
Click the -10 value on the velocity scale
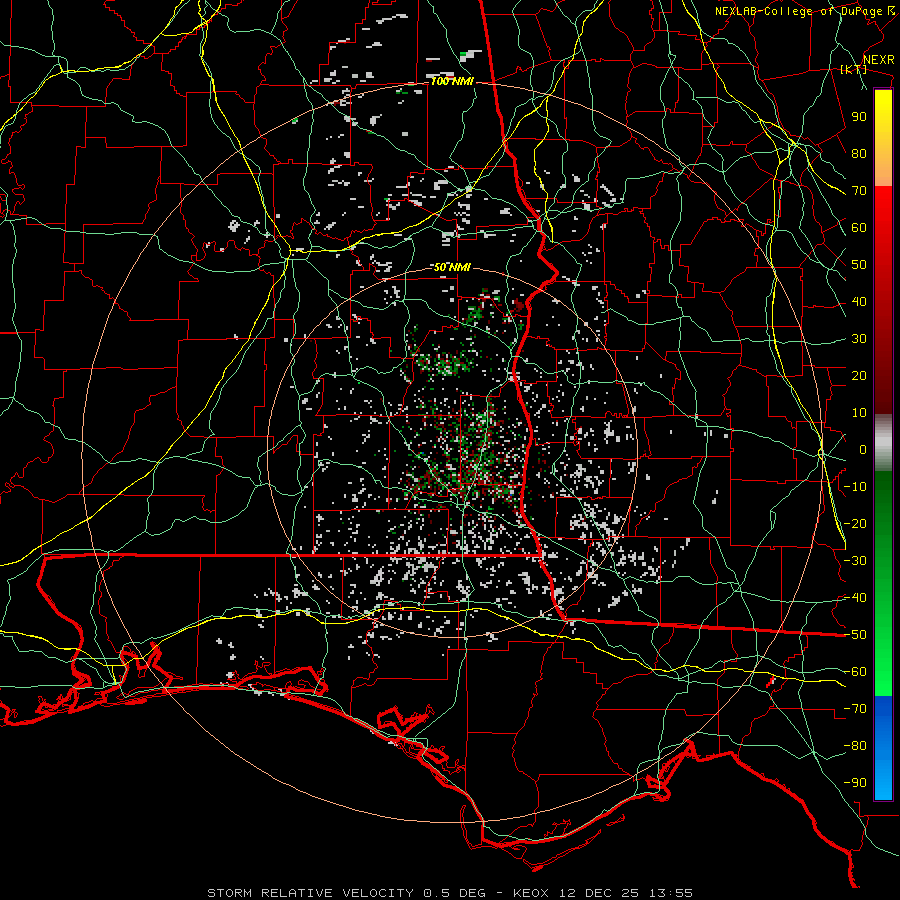[x=855, y=487]
